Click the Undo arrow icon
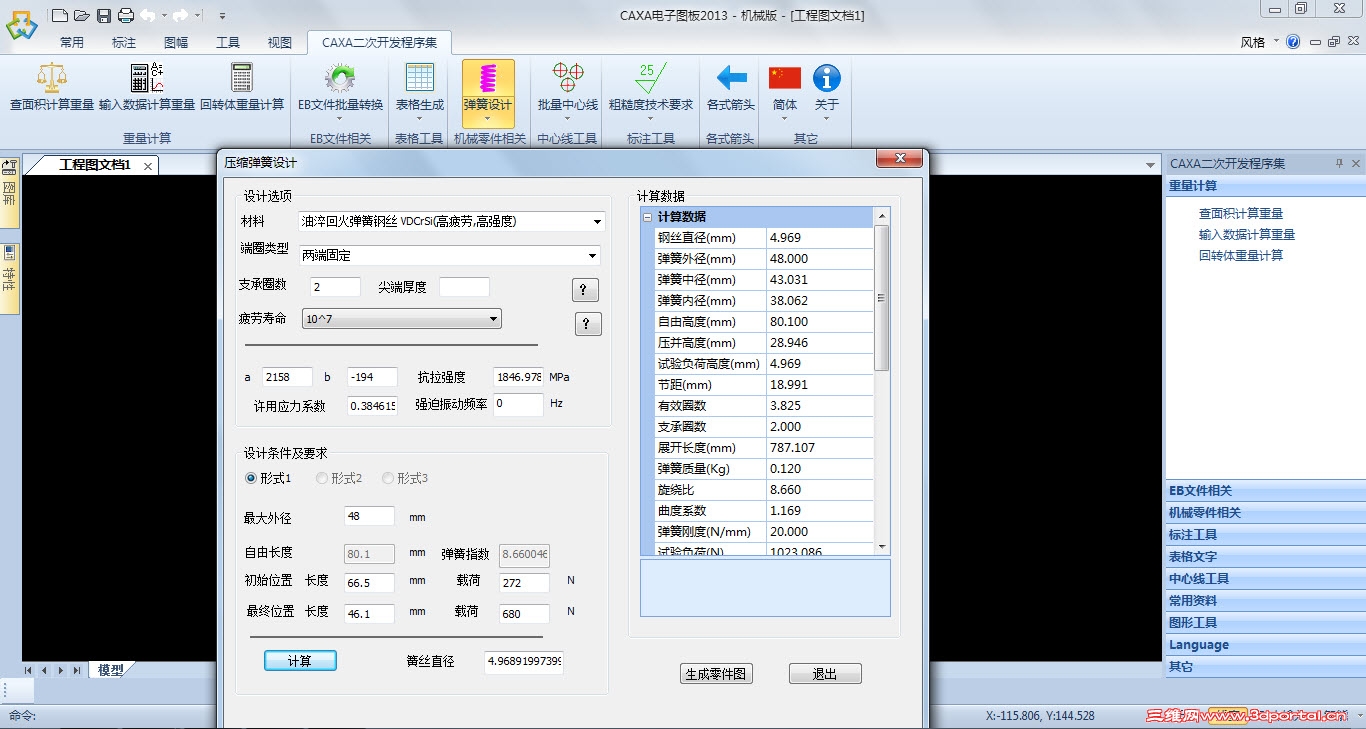Viewport: 1366px width, 729px height. (x=147, y=15)
